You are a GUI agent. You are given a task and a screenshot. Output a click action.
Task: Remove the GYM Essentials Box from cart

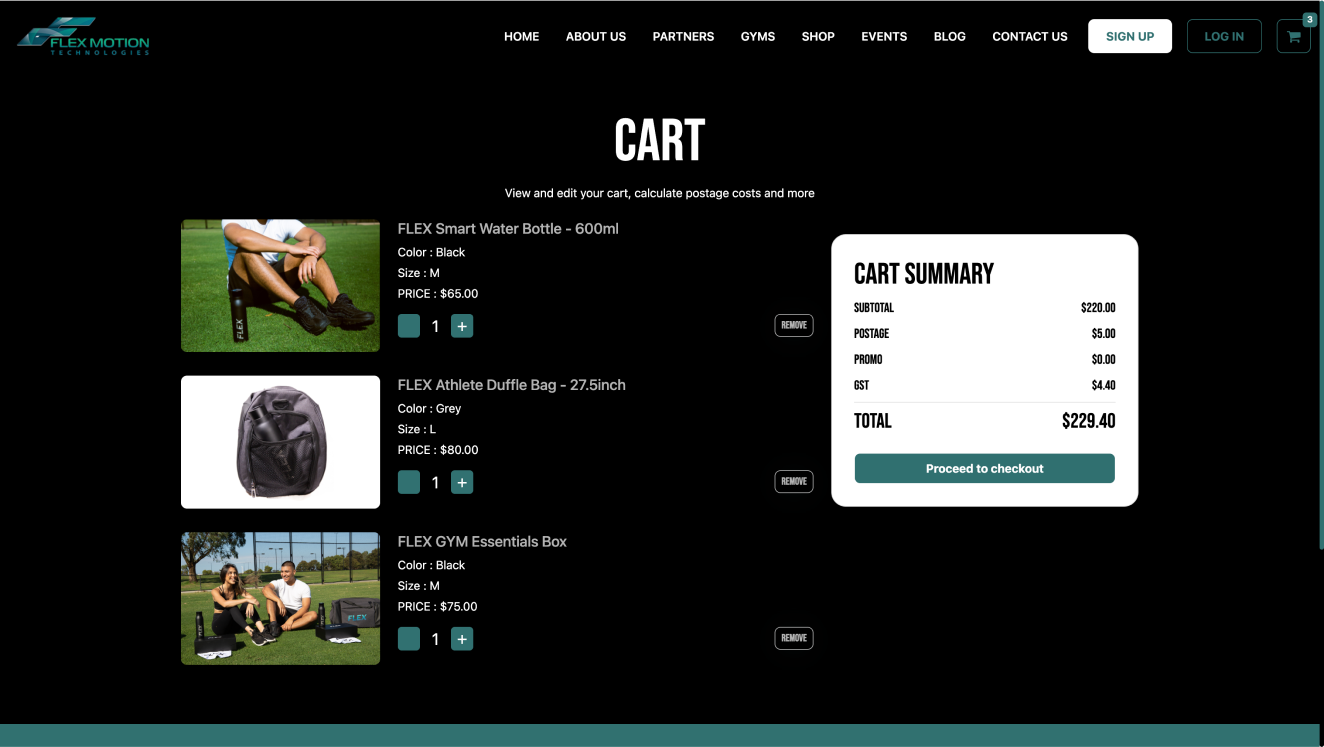[793, 638]
